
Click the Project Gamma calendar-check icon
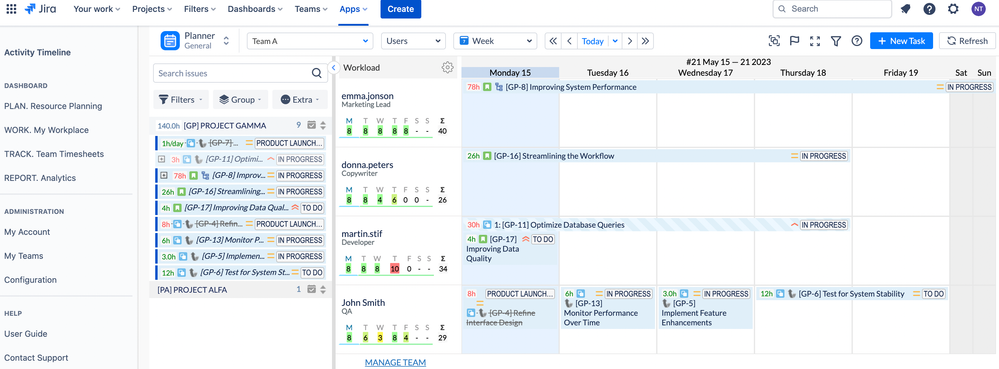pos(312,126)
